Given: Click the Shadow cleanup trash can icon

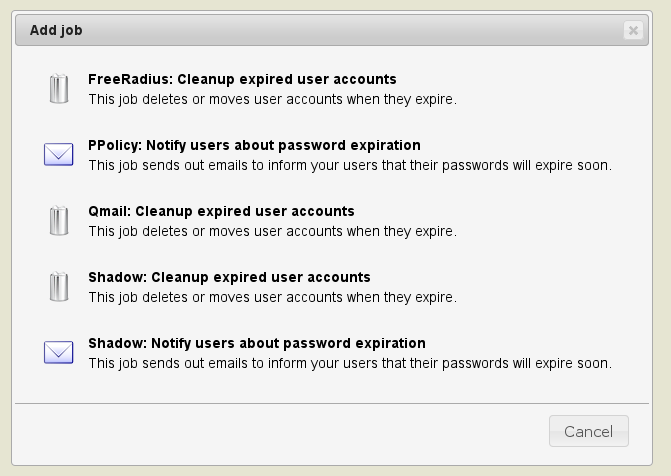Looking at the screenshot, I should click(x=59, y=287).
